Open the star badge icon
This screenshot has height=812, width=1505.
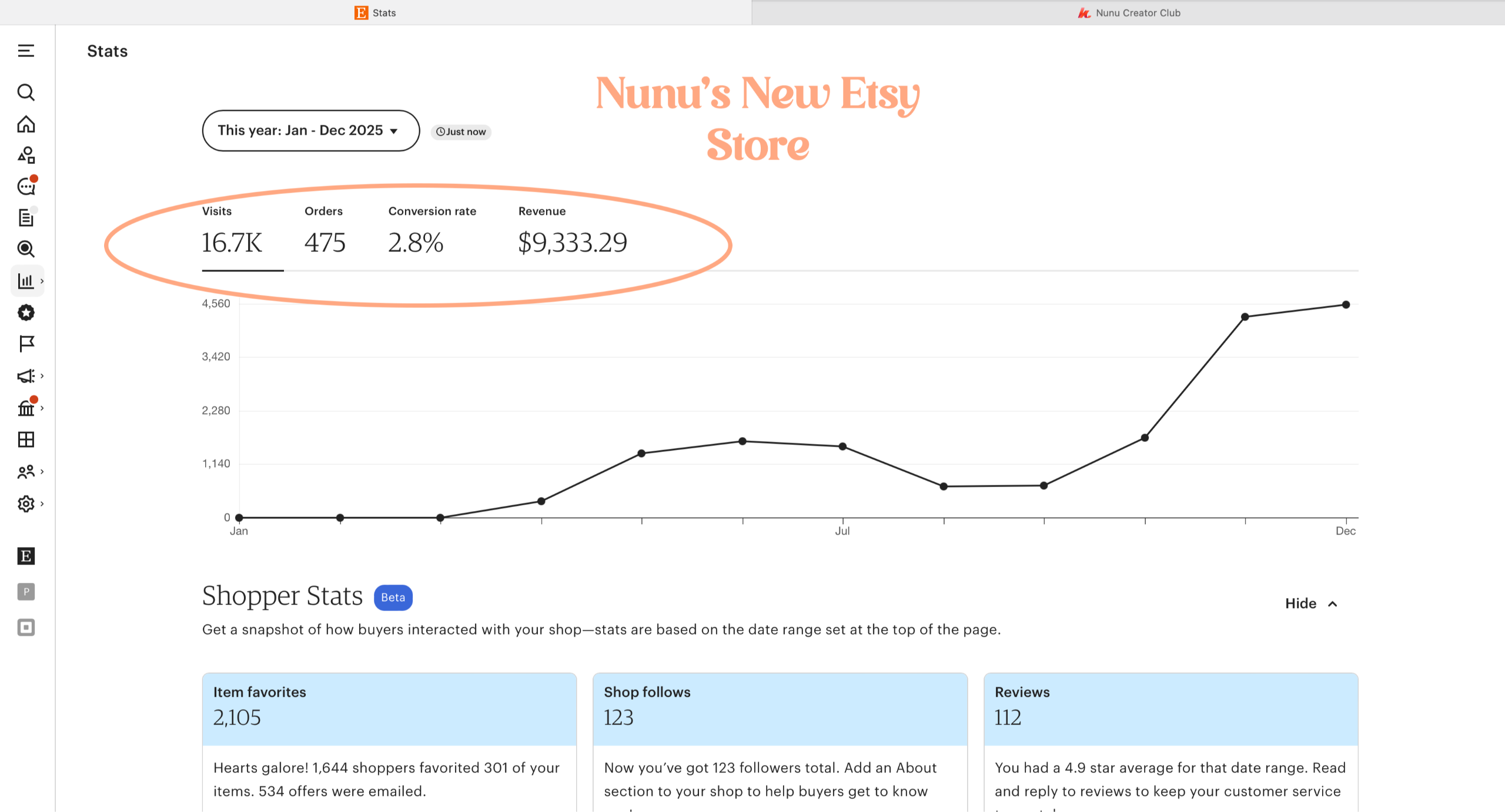pos(26,313)
